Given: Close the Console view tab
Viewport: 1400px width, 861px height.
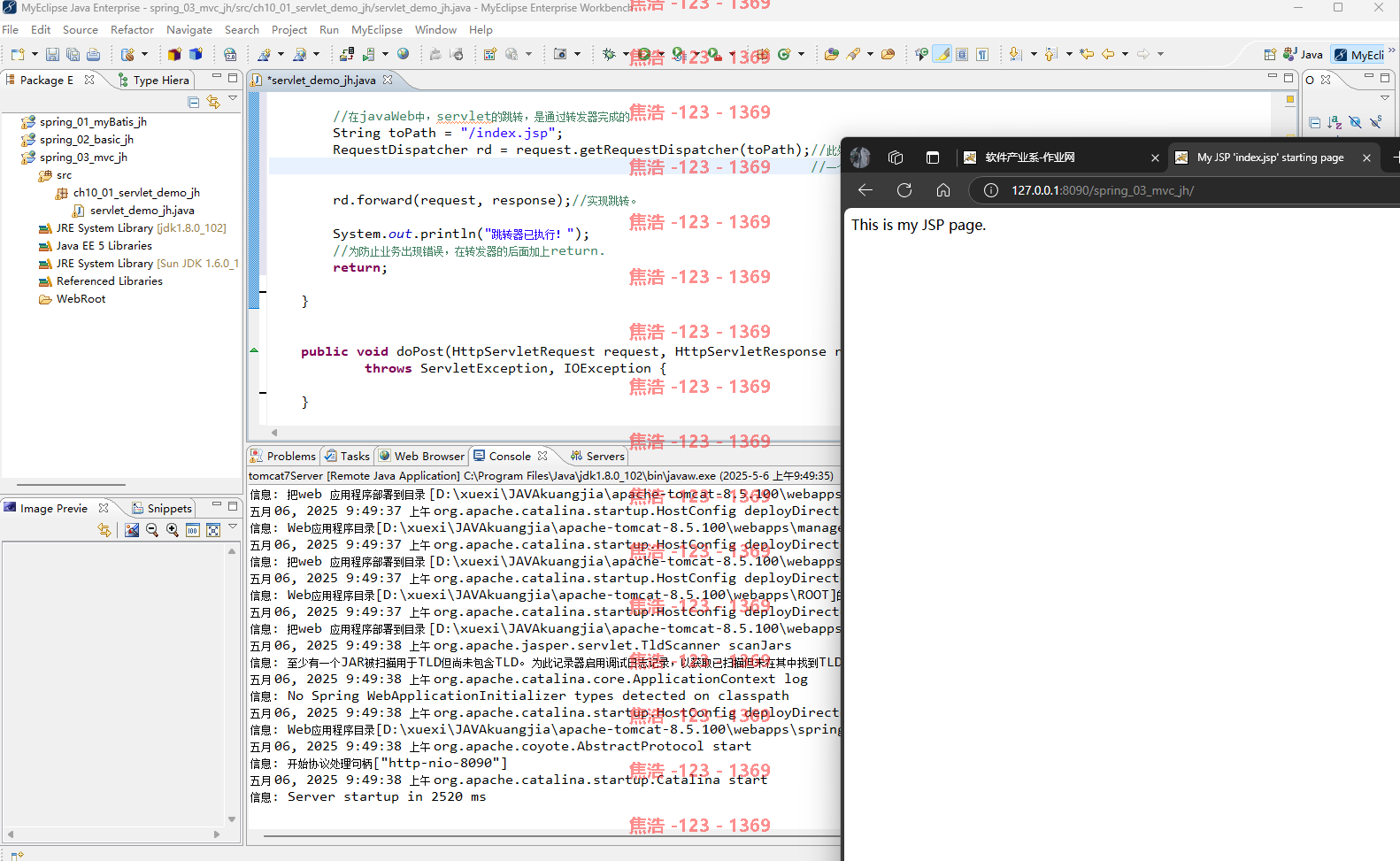Looking at the screenshot, I should tap(542, 456).
